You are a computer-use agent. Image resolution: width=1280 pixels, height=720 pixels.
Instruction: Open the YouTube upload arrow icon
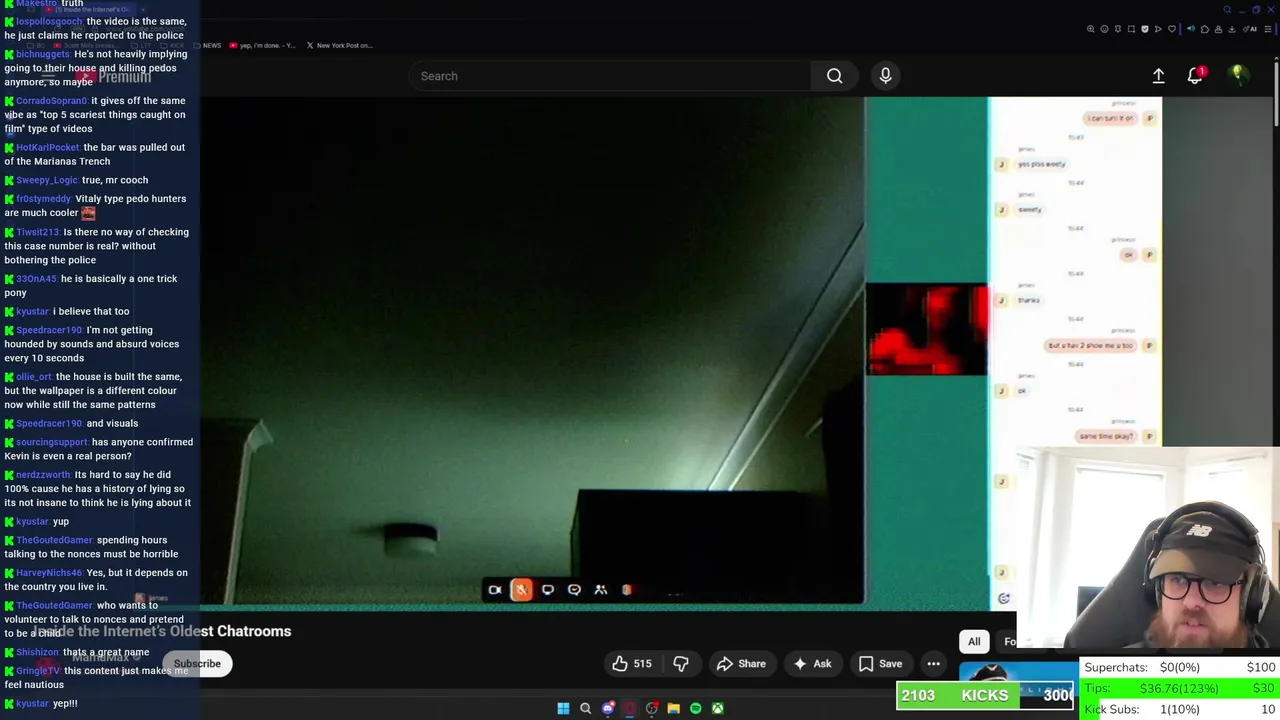(1158, 76)
